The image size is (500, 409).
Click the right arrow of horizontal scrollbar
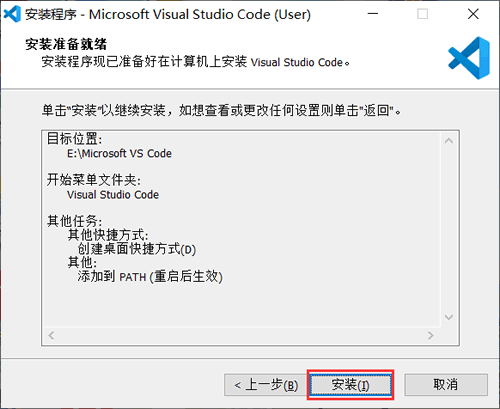click(x=431, y=335)
